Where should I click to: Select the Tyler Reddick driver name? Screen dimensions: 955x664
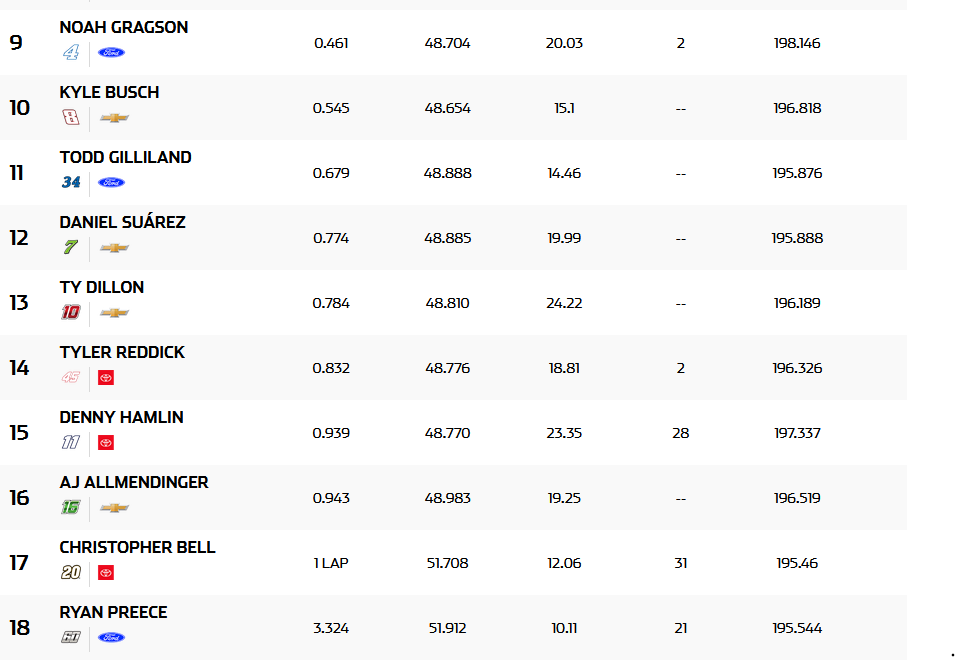click(x=122, y=353)
